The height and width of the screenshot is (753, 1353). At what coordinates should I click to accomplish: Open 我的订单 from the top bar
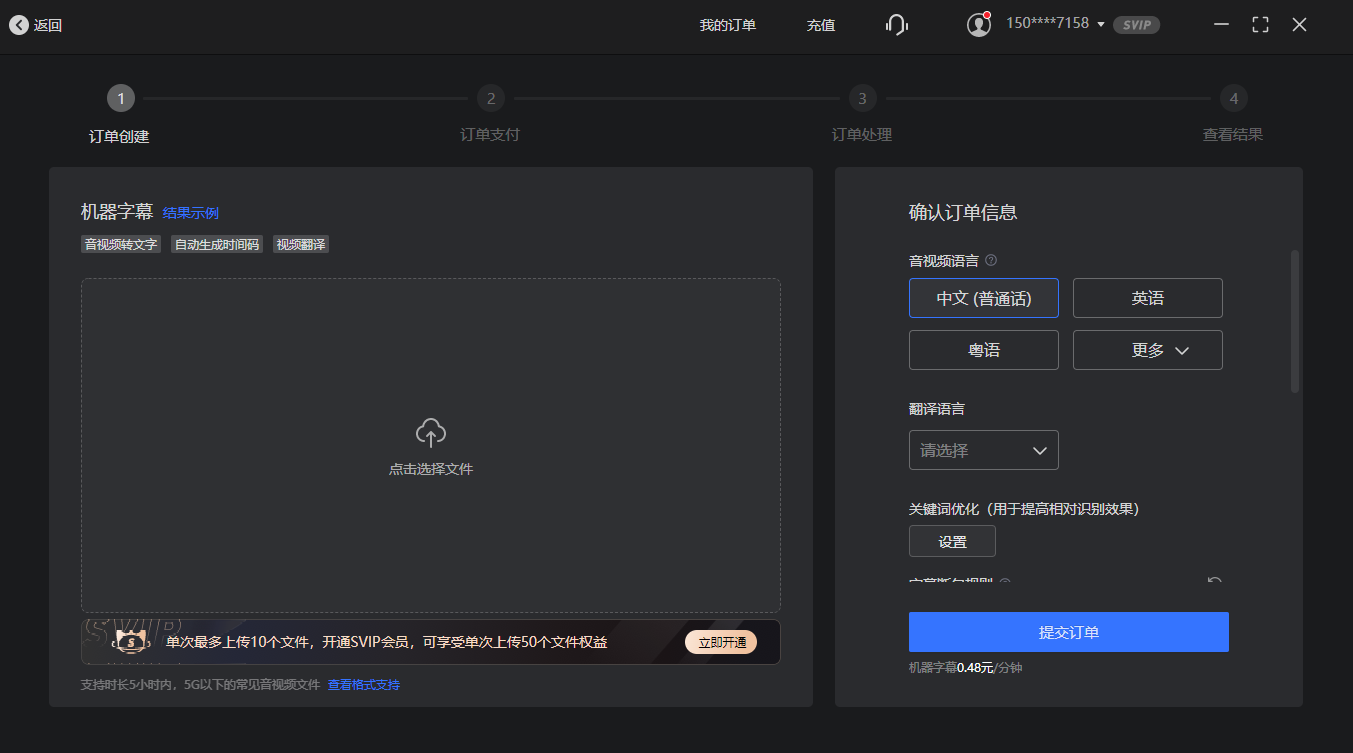point(728,25)
